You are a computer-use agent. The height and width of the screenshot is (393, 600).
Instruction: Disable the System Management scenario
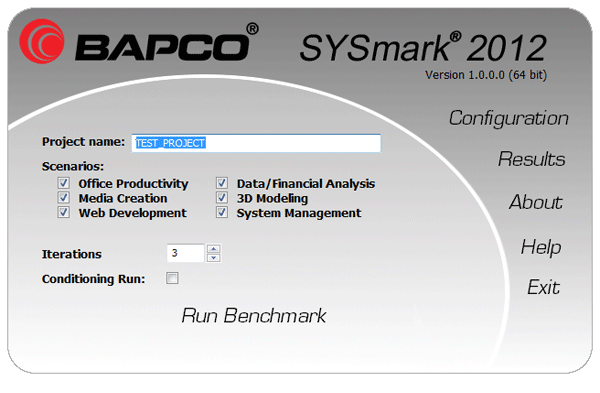pos(222,212)
